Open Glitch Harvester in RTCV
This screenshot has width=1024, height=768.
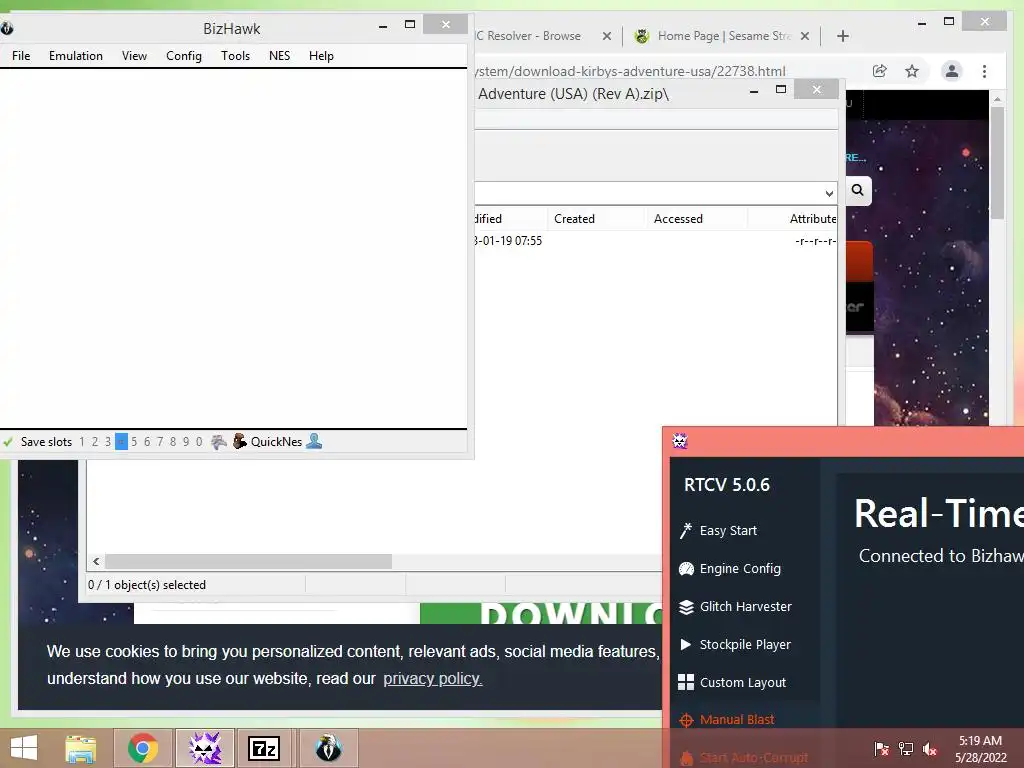click(746, 607)
